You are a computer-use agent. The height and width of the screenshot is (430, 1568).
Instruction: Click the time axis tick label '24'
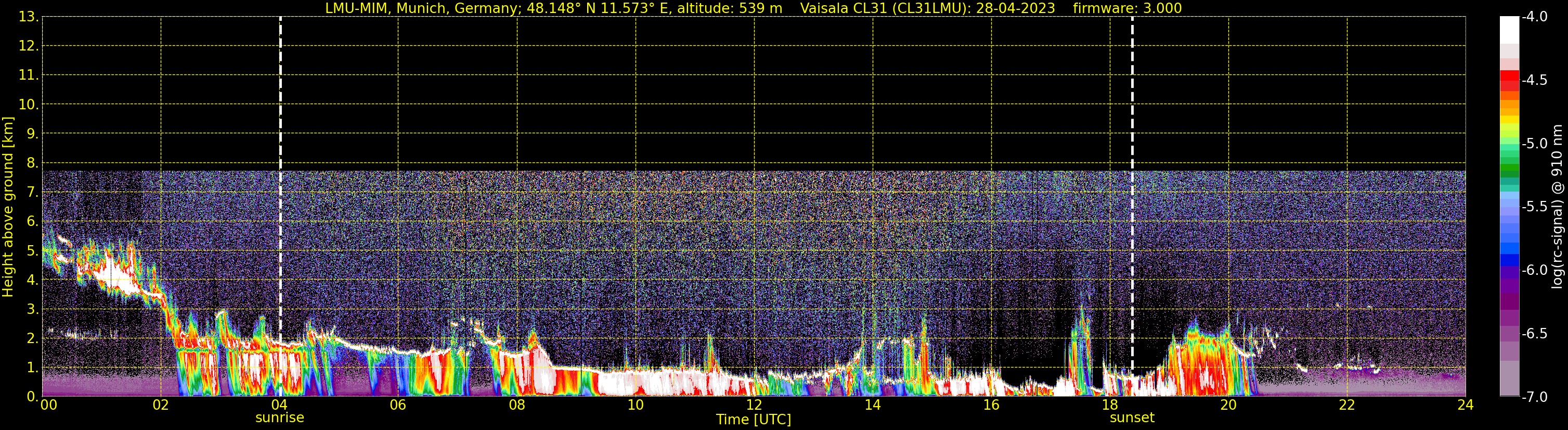(x=1466, y=405)
